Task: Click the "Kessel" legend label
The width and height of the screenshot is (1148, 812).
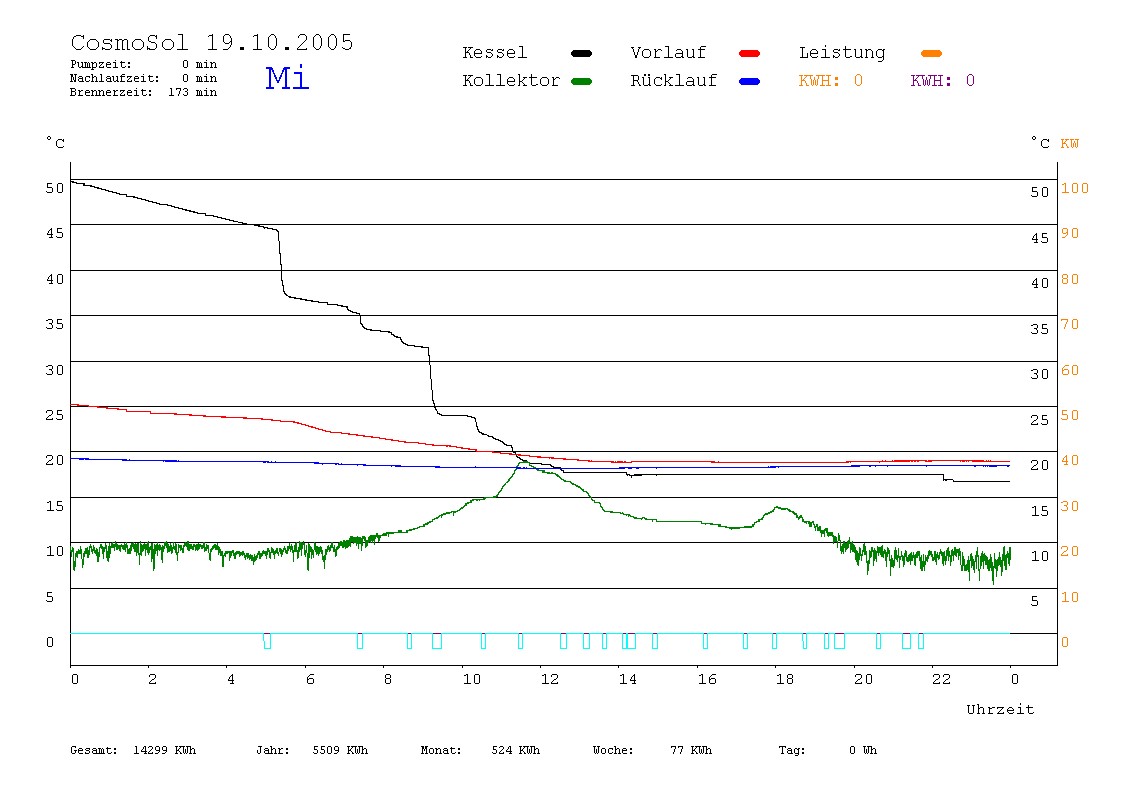Action: (495, 53)
